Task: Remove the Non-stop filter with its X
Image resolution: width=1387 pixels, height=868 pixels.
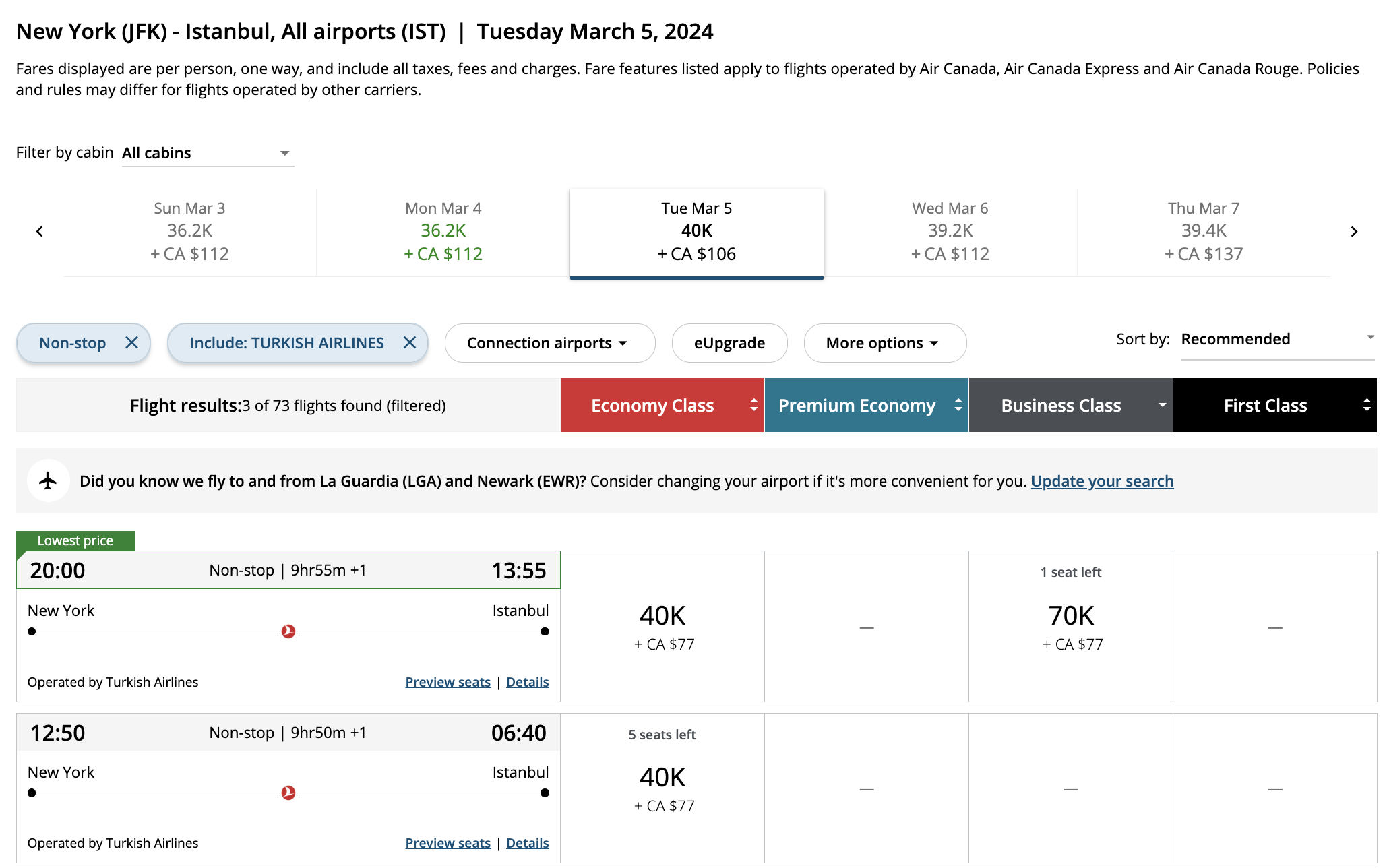Action: point(132,343)
